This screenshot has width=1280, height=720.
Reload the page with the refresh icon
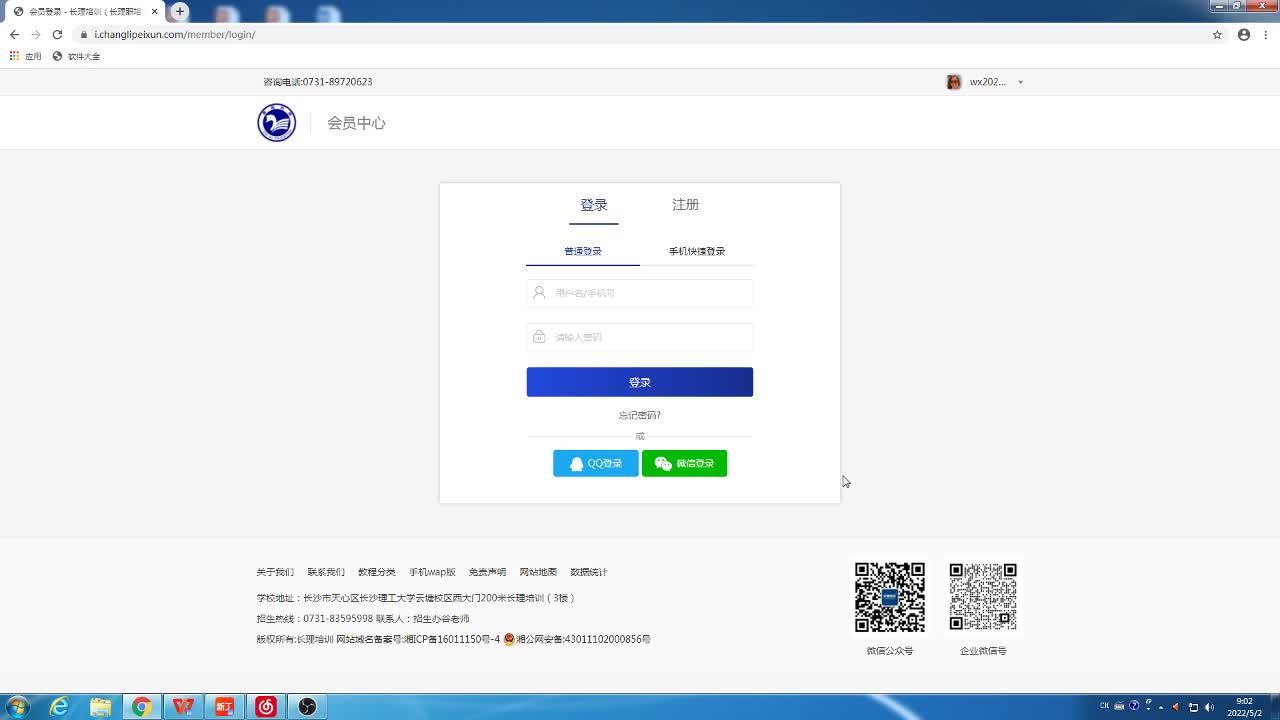pyautogui.click(x=57, y=34)
